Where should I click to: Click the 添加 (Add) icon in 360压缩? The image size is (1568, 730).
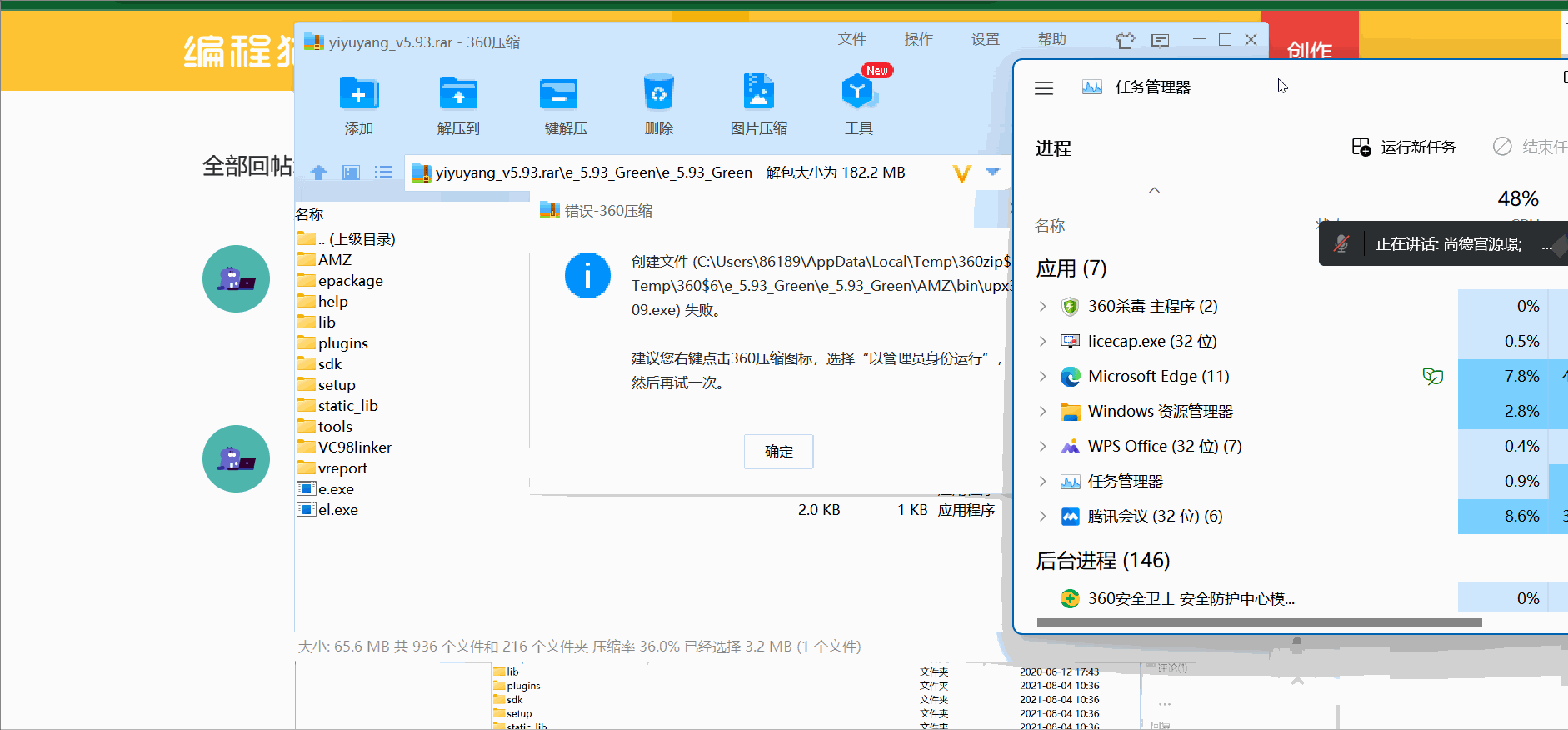click(x=359, y=93)
